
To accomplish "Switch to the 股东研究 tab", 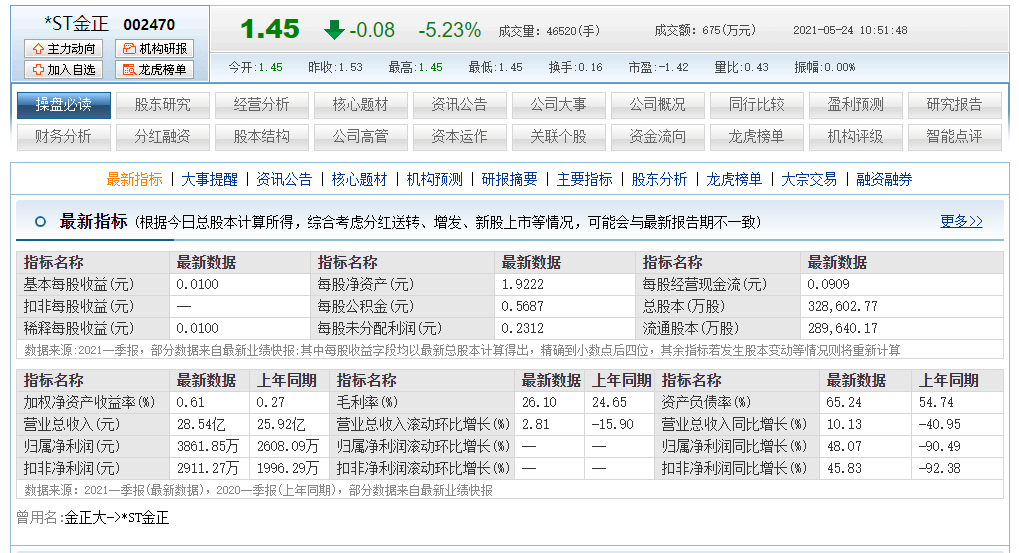I will click(163, 105).
